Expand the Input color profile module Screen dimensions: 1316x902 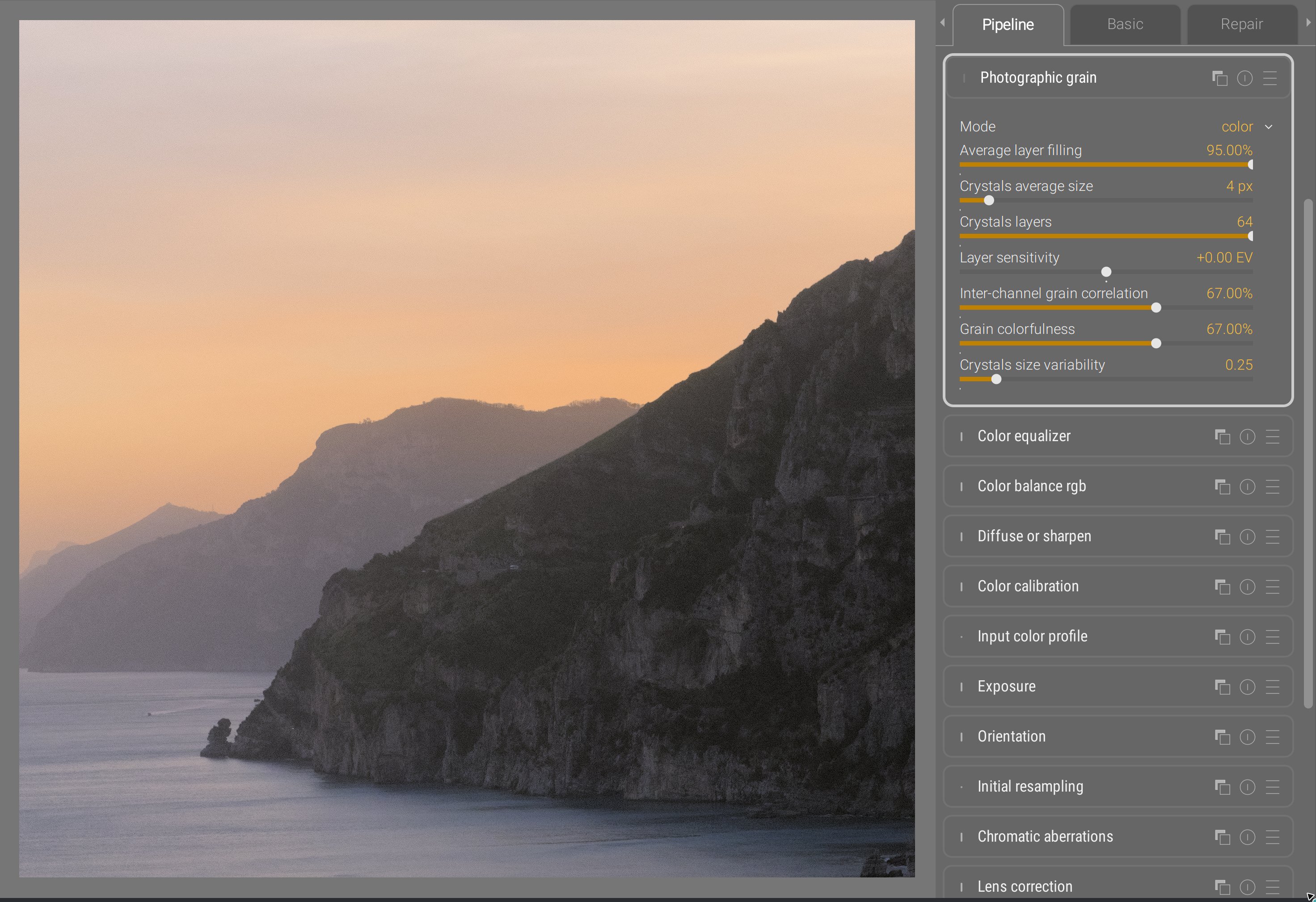click(1032, 636)
